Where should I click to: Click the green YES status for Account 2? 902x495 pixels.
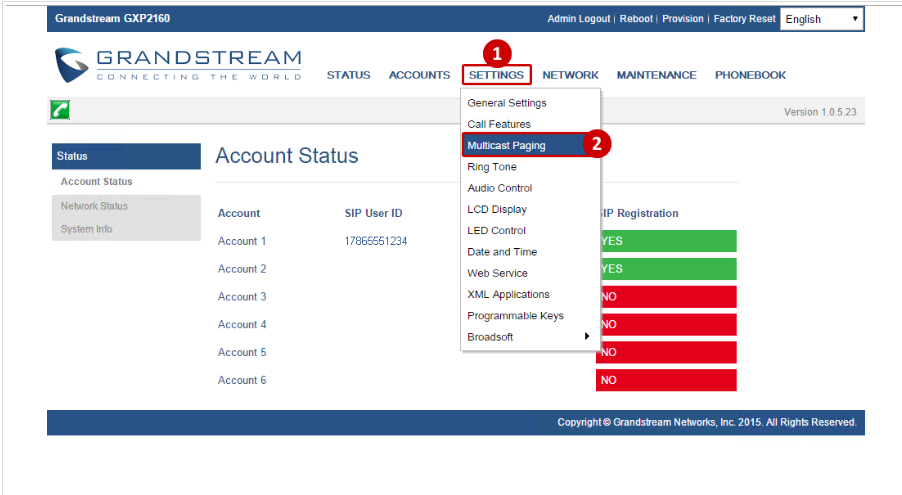[668, 269]
